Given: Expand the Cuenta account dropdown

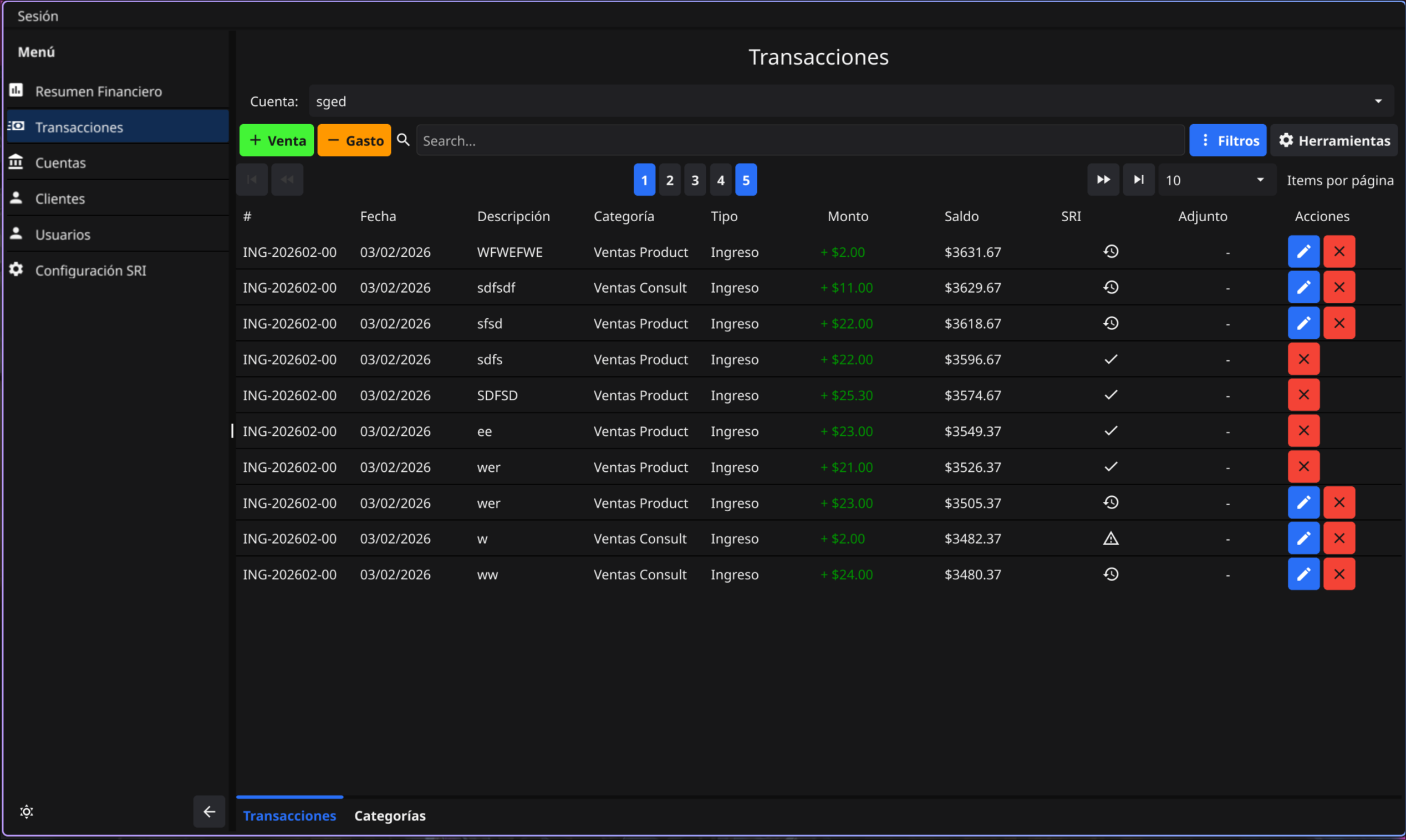Looking at the screenshot, I should 1378,101.
